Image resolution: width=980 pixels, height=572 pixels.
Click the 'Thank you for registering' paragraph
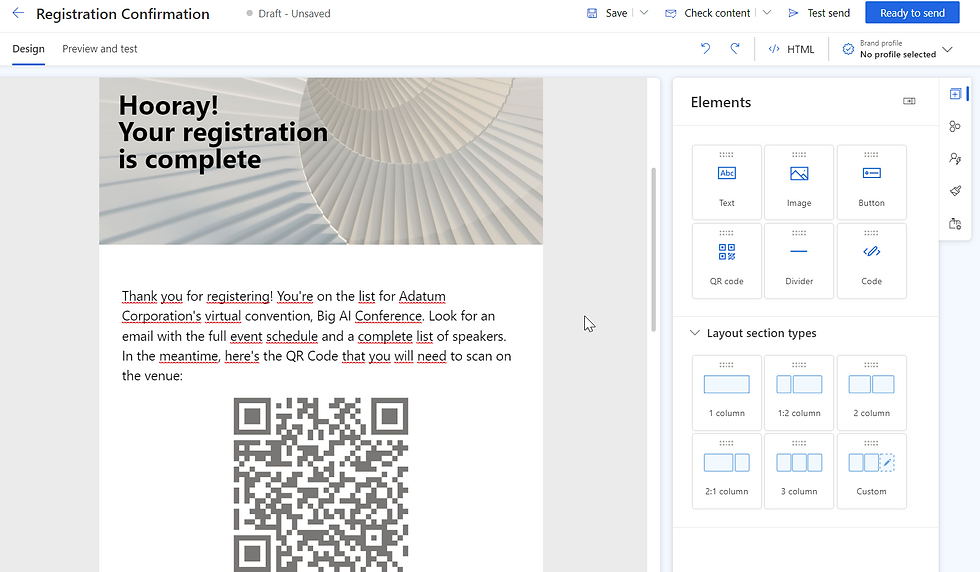(317, 336)
